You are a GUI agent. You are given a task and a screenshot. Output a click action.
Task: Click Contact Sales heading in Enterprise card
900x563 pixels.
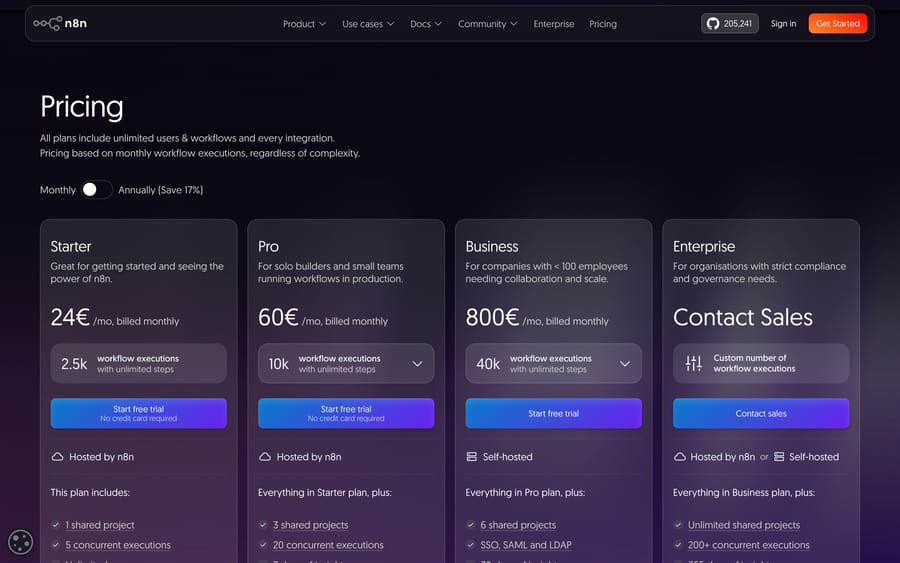click(x=743, y=317)
